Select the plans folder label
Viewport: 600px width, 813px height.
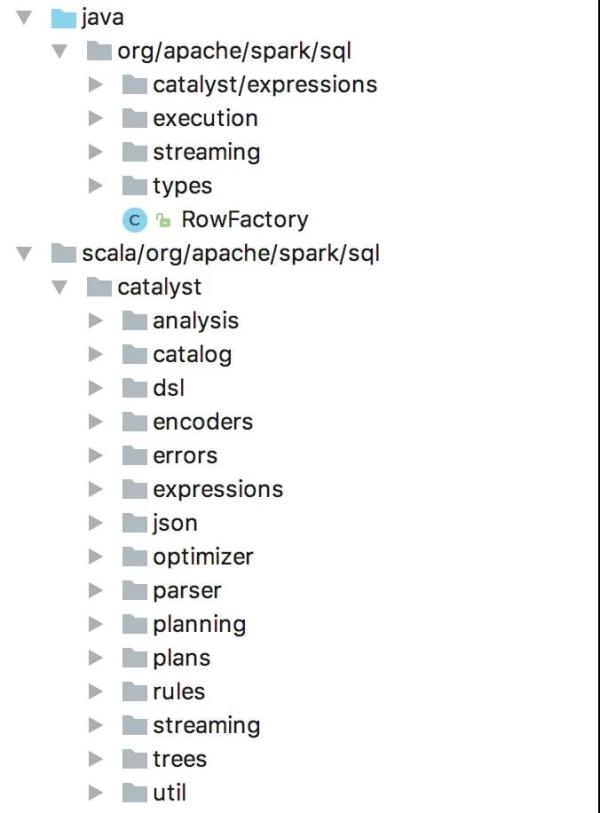coord(182,658)
